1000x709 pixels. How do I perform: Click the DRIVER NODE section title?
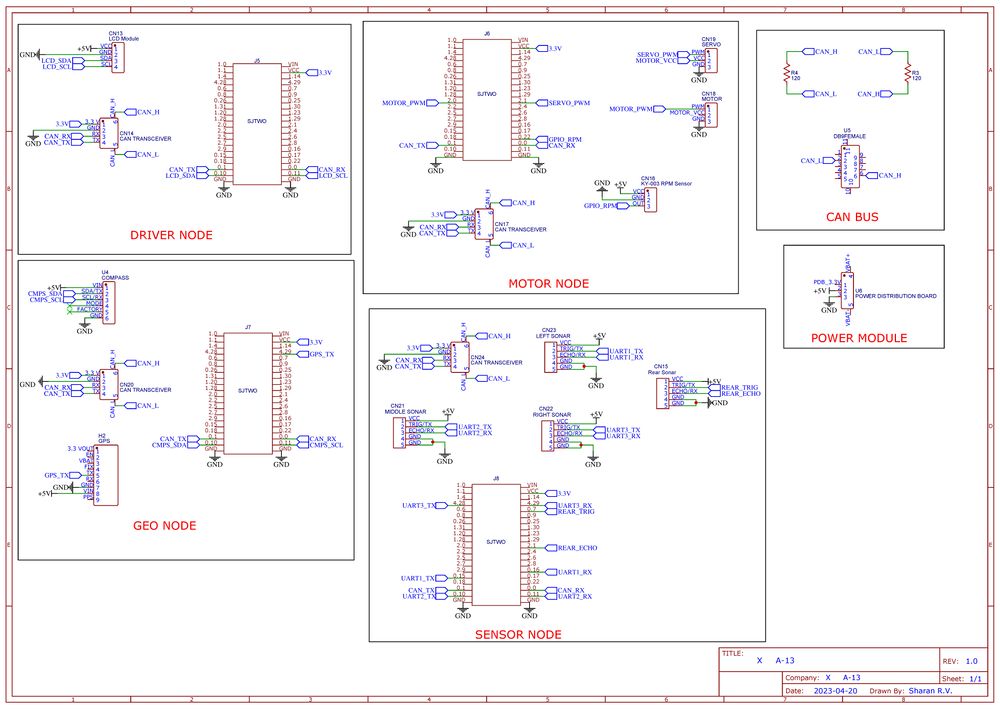pos(171,235)
